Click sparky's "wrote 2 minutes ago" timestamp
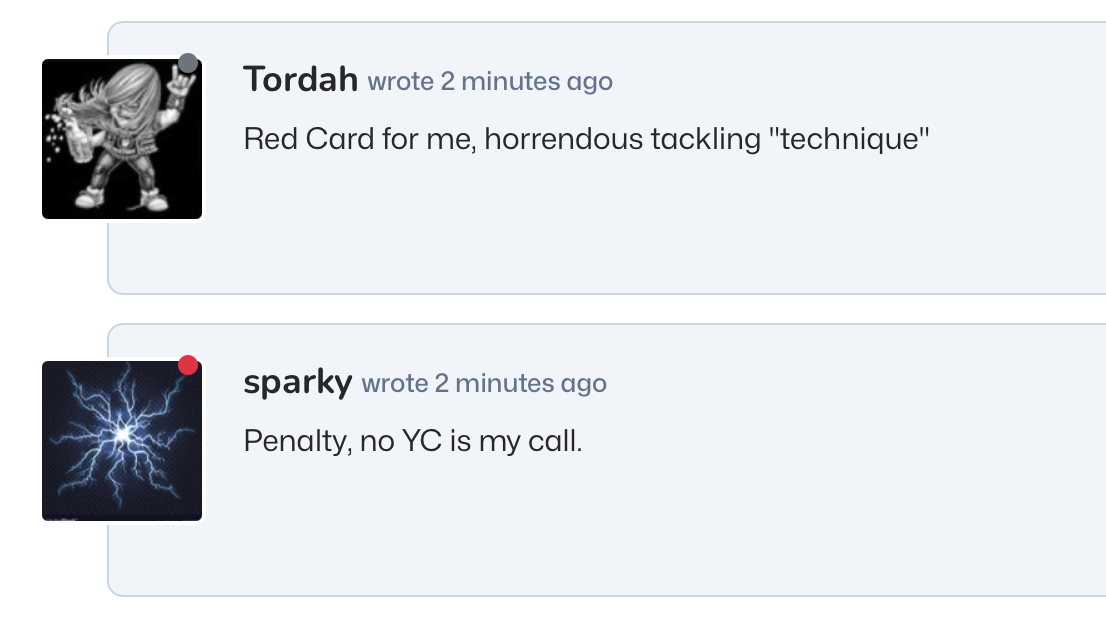Image resolution: width=1106 pixels, height=618 pixels. click(x=484, y=383)
